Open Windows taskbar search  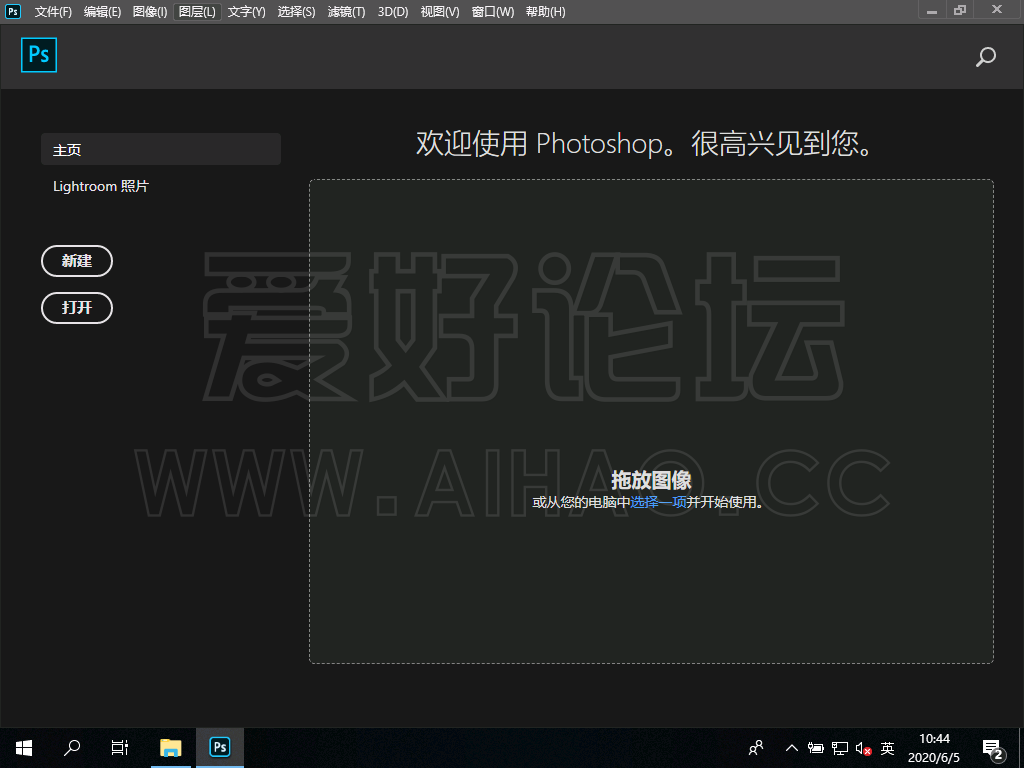(x=72, y=747)
